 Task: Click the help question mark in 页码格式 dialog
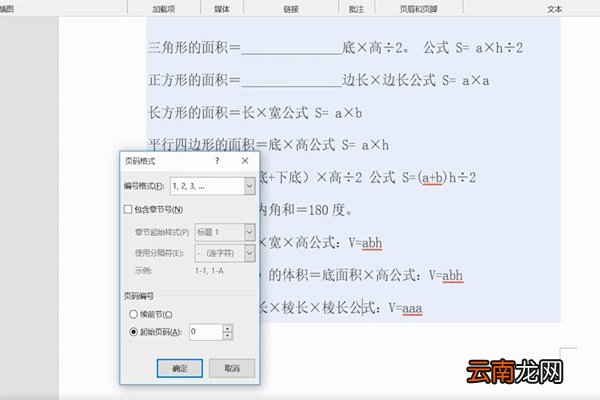click(x=217, y=161)
